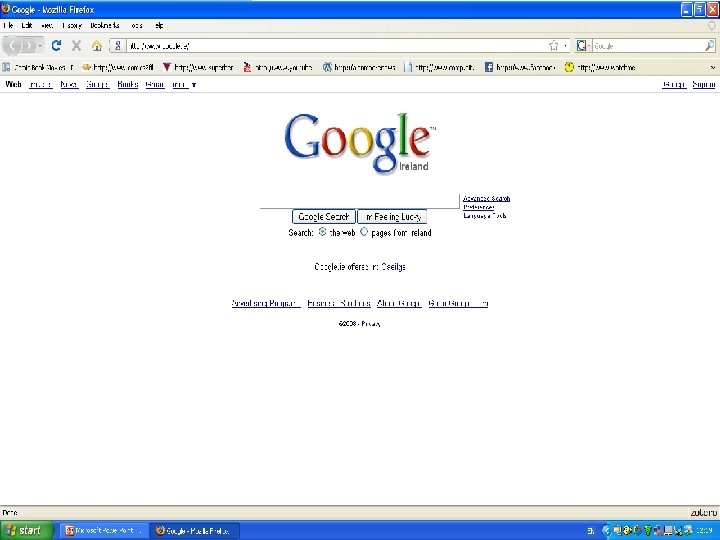Go to the home page
Image resolution: width=720 pixels, height=540 pixels.
(x=96, y=45)
